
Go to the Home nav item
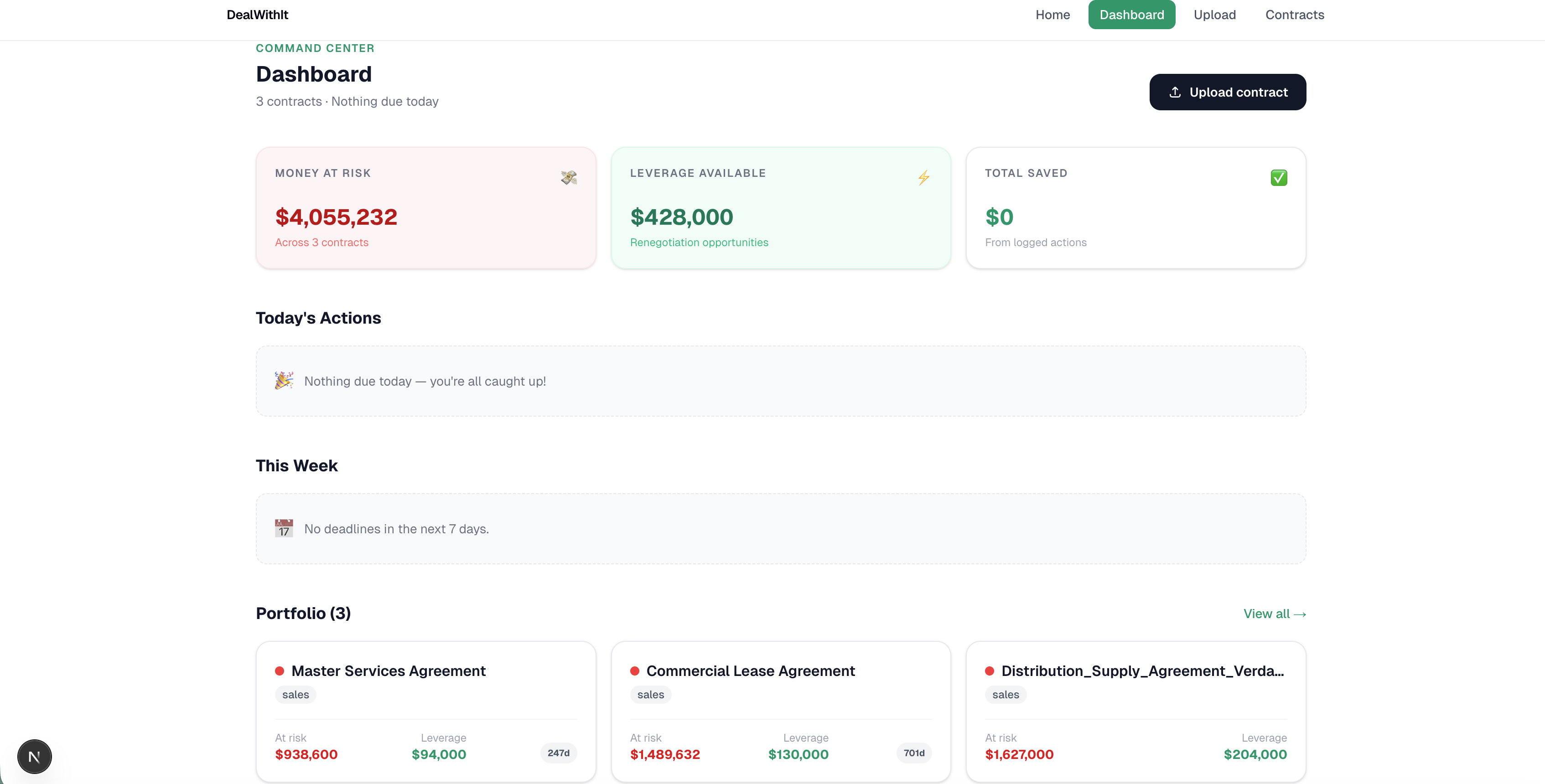[1052, 15]
